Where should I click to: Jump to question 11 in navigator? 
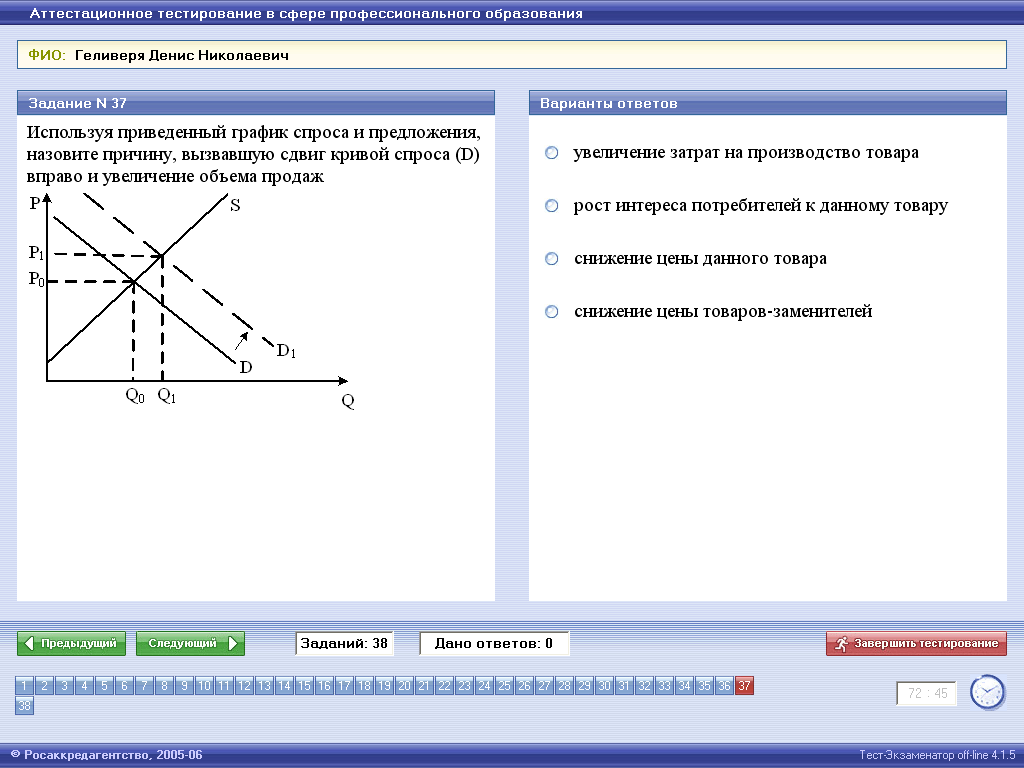pyautogui.click(x=224, y=686)
